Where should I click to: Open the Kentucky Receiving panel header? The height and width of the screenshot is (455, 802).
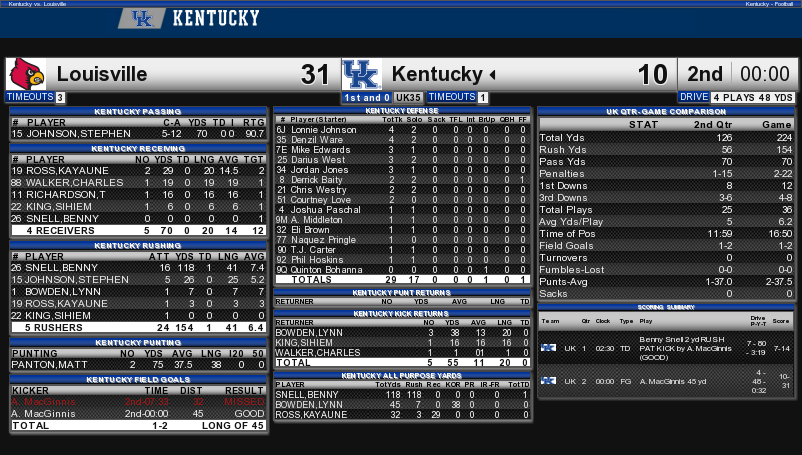(x=138, y=149)
